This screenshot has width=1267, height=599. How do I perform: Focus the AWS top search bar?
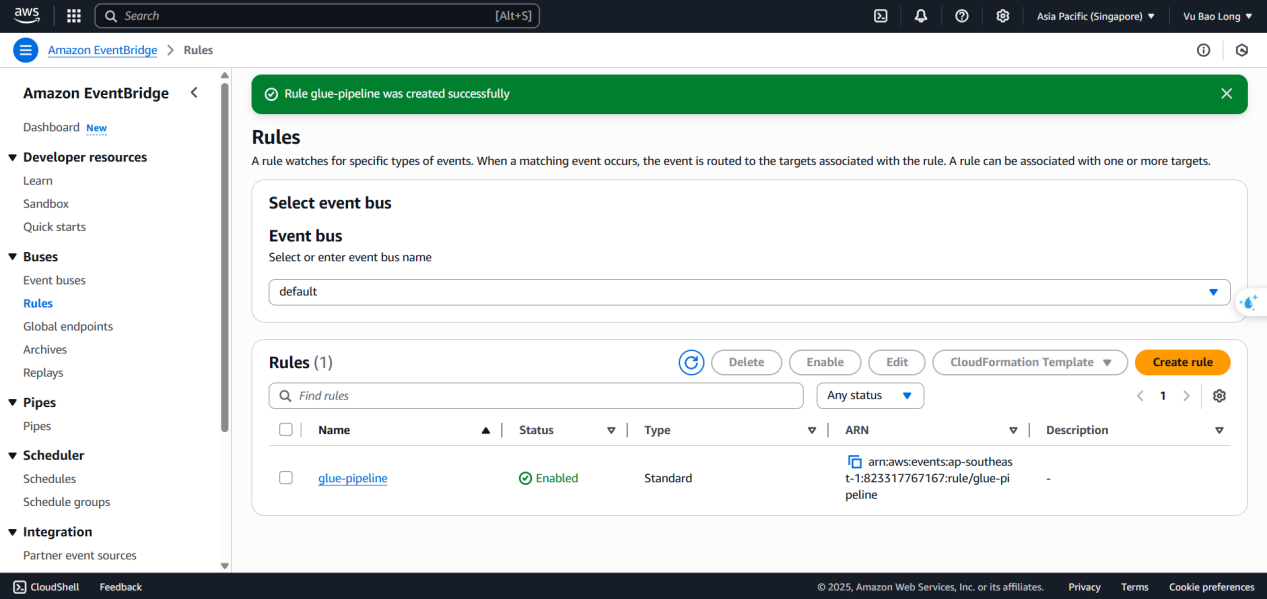(317, 16)
